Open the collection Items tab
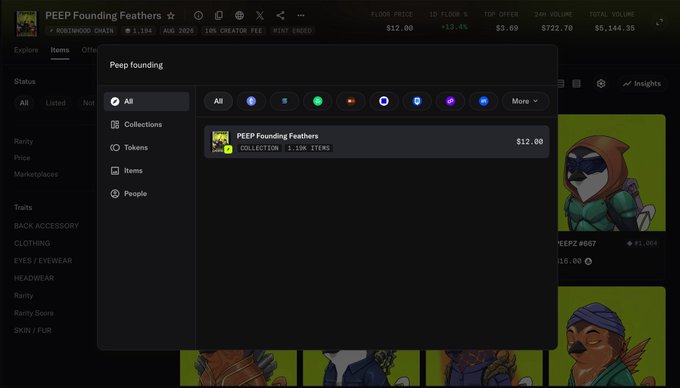Screen dimensions: 680x388 60,50
